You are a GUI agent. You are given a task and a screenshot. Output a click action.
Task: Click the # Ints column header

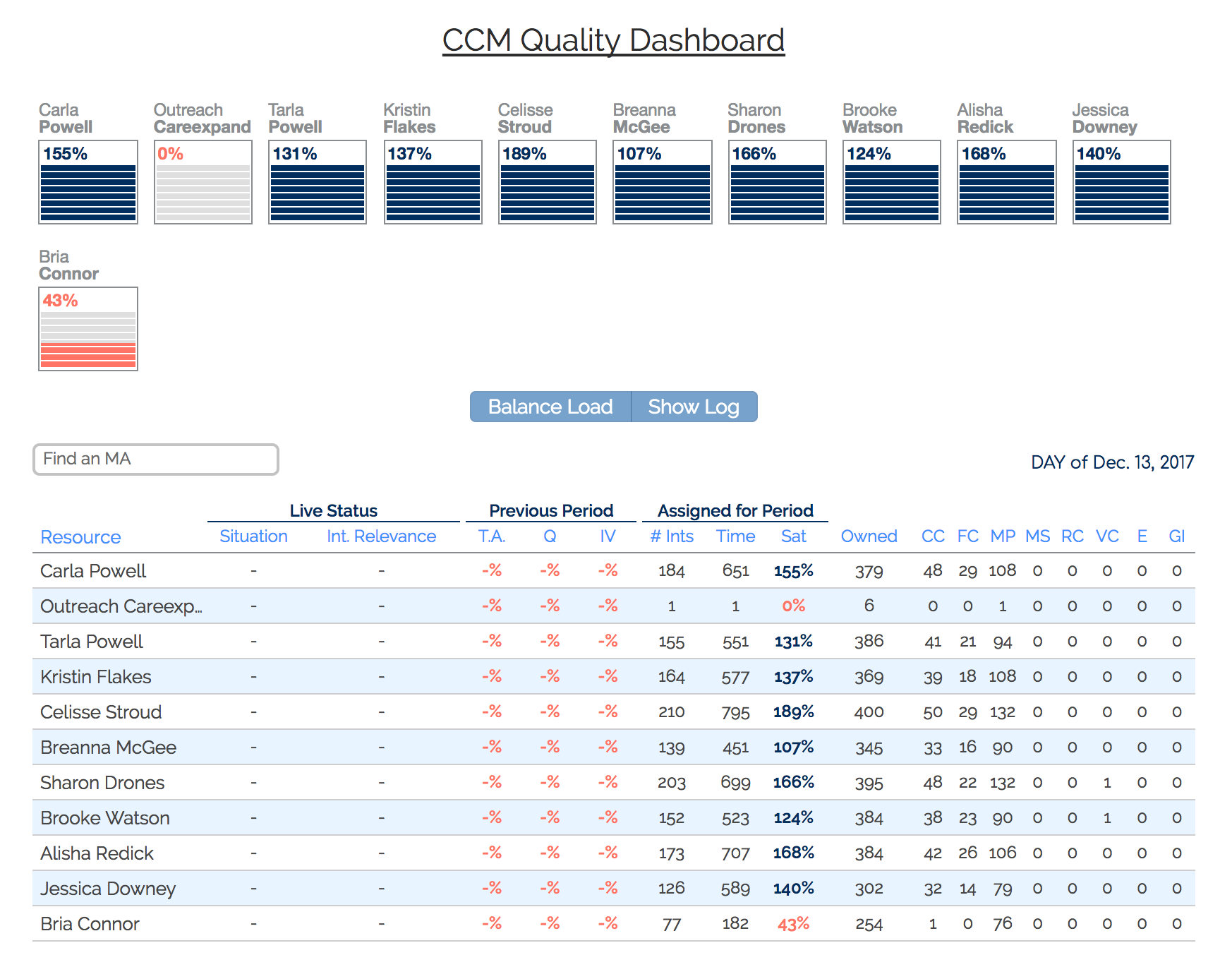pyautogui.click(x=672, y=536)
